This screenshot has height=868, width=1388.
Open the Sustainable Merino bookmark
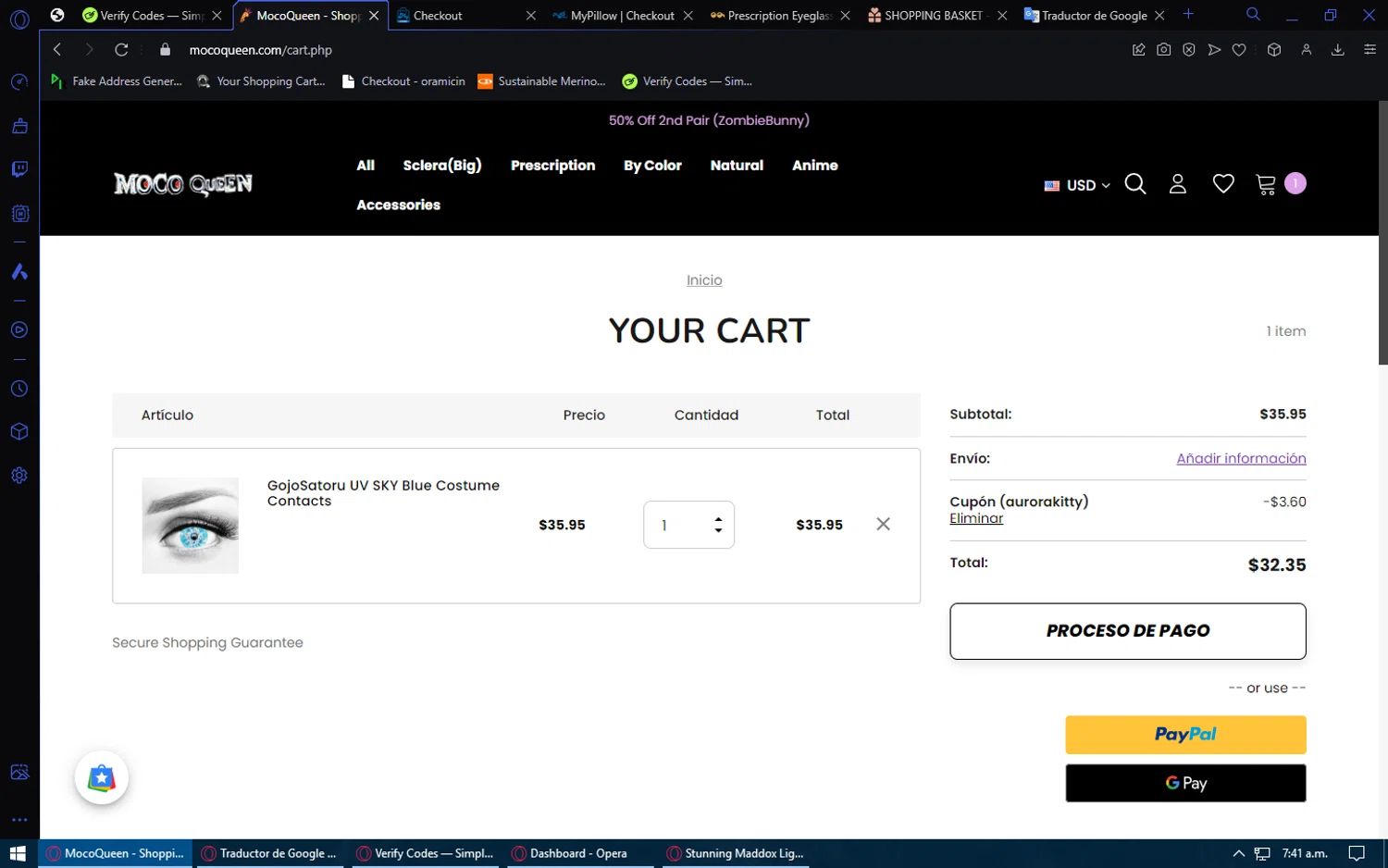(x=542, y=81)
